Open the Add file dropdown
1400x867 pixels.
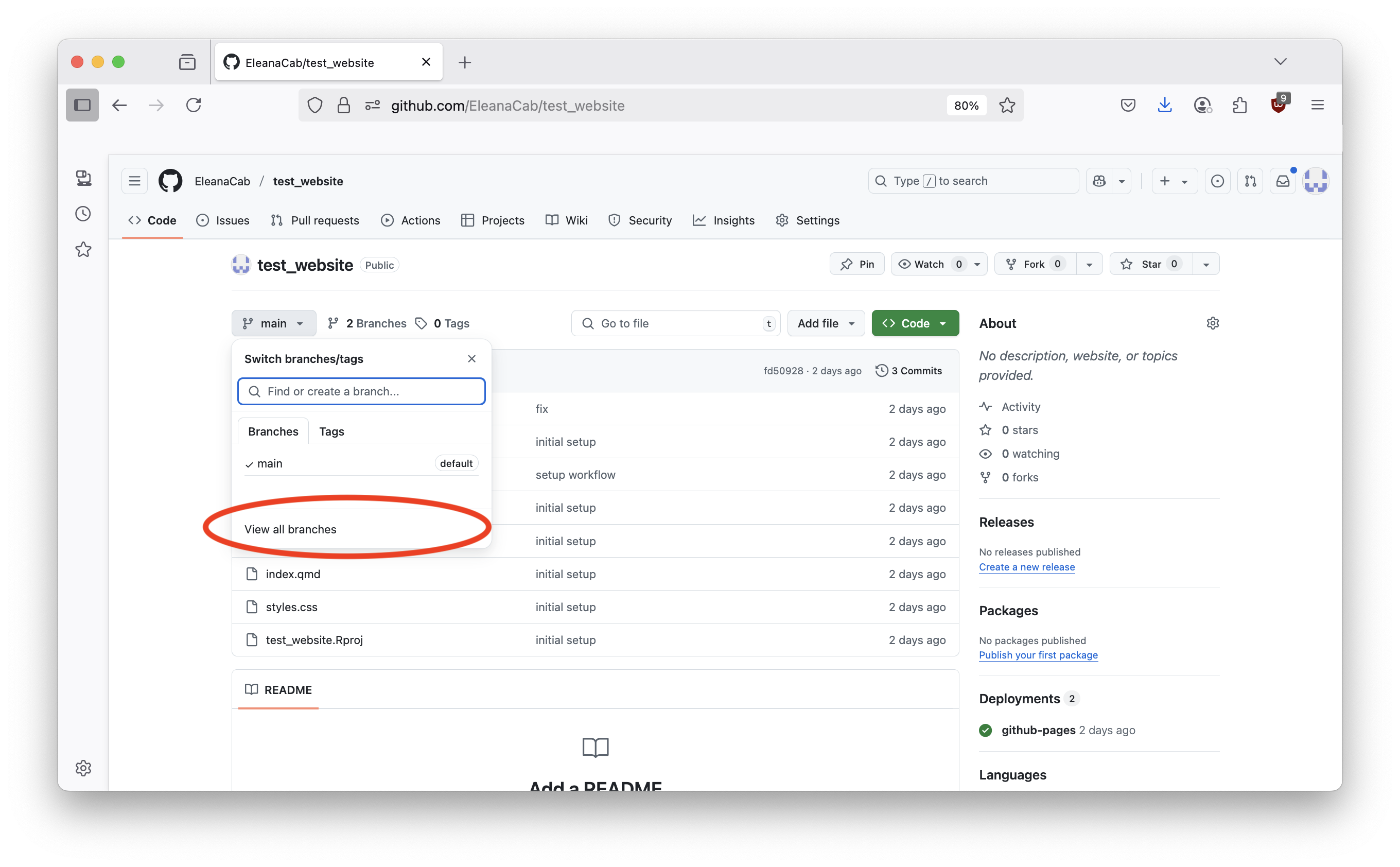[x=826, y=323]
